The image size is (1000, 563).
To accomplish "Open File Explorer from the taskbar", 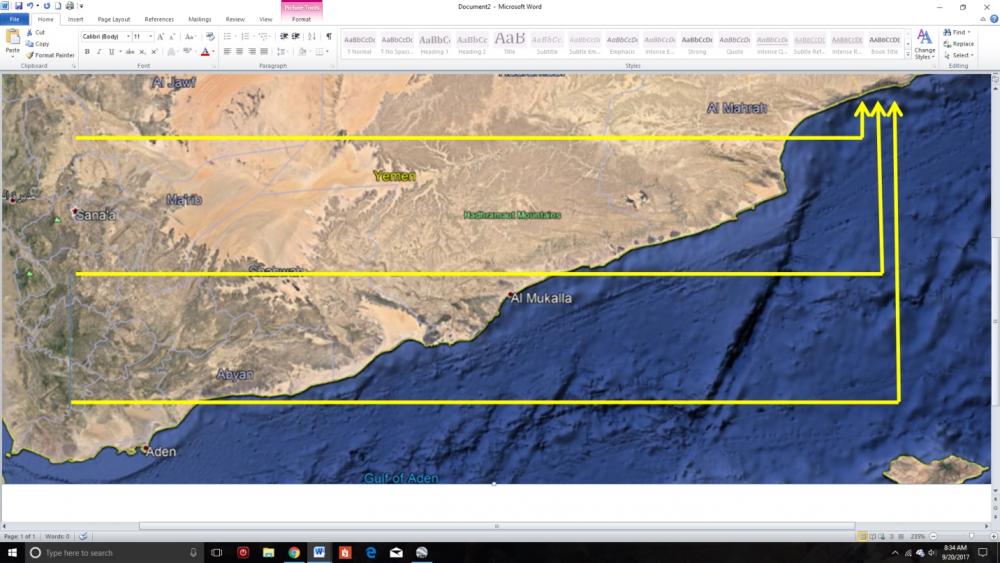I will (268, 553).
